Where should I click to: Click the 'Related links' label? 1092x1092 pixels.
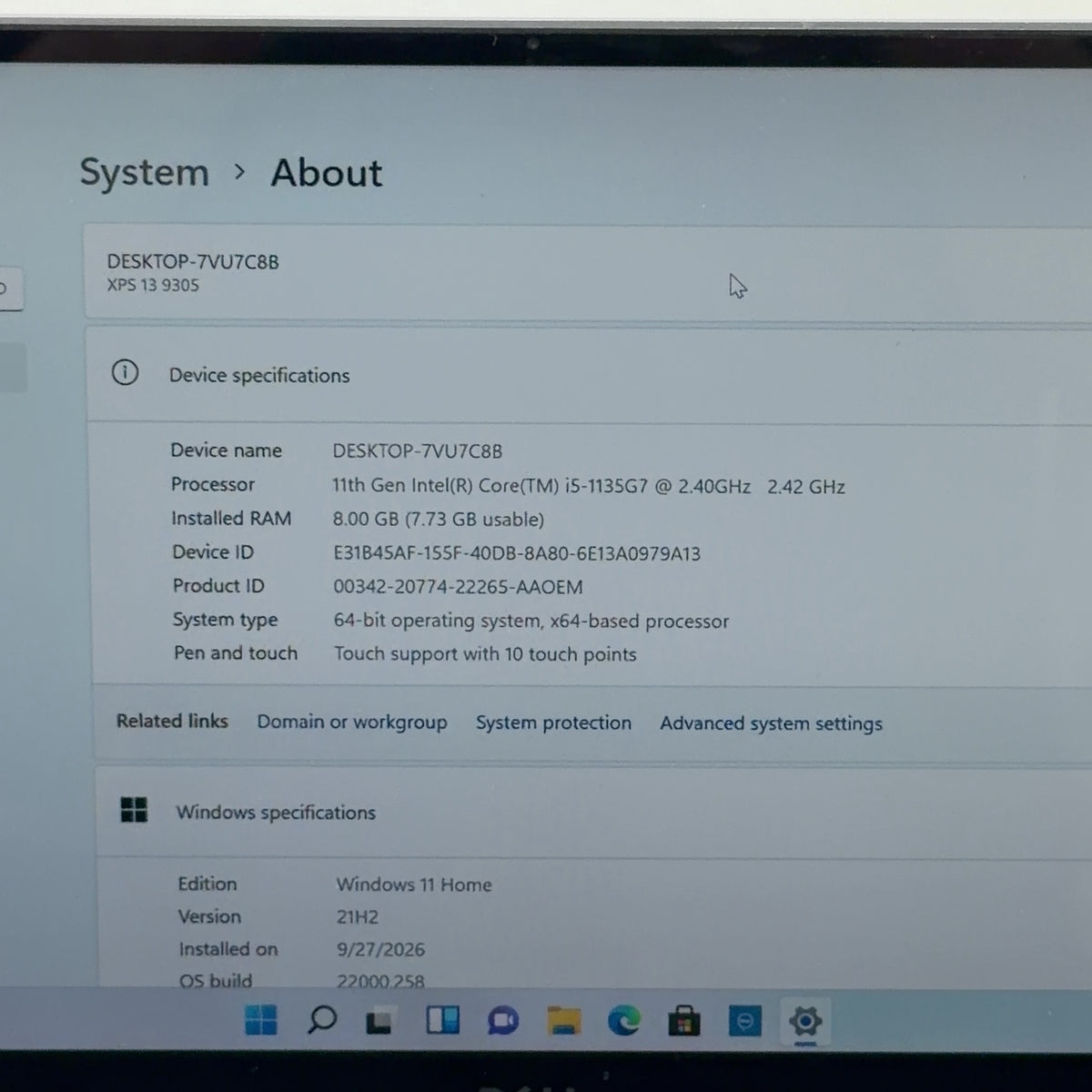(172, 721)
